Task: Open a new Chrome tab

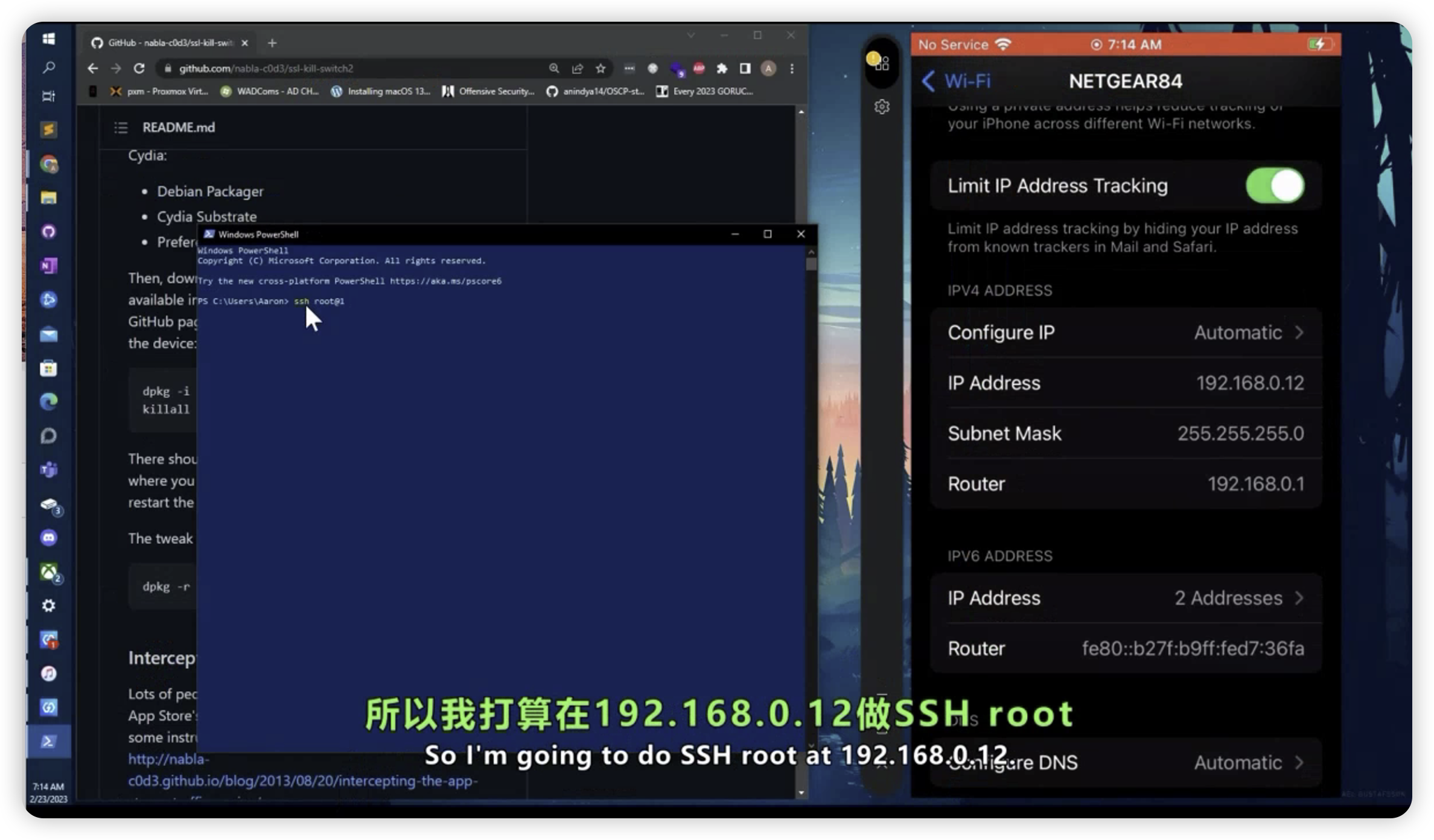Action: click(272, 43)
